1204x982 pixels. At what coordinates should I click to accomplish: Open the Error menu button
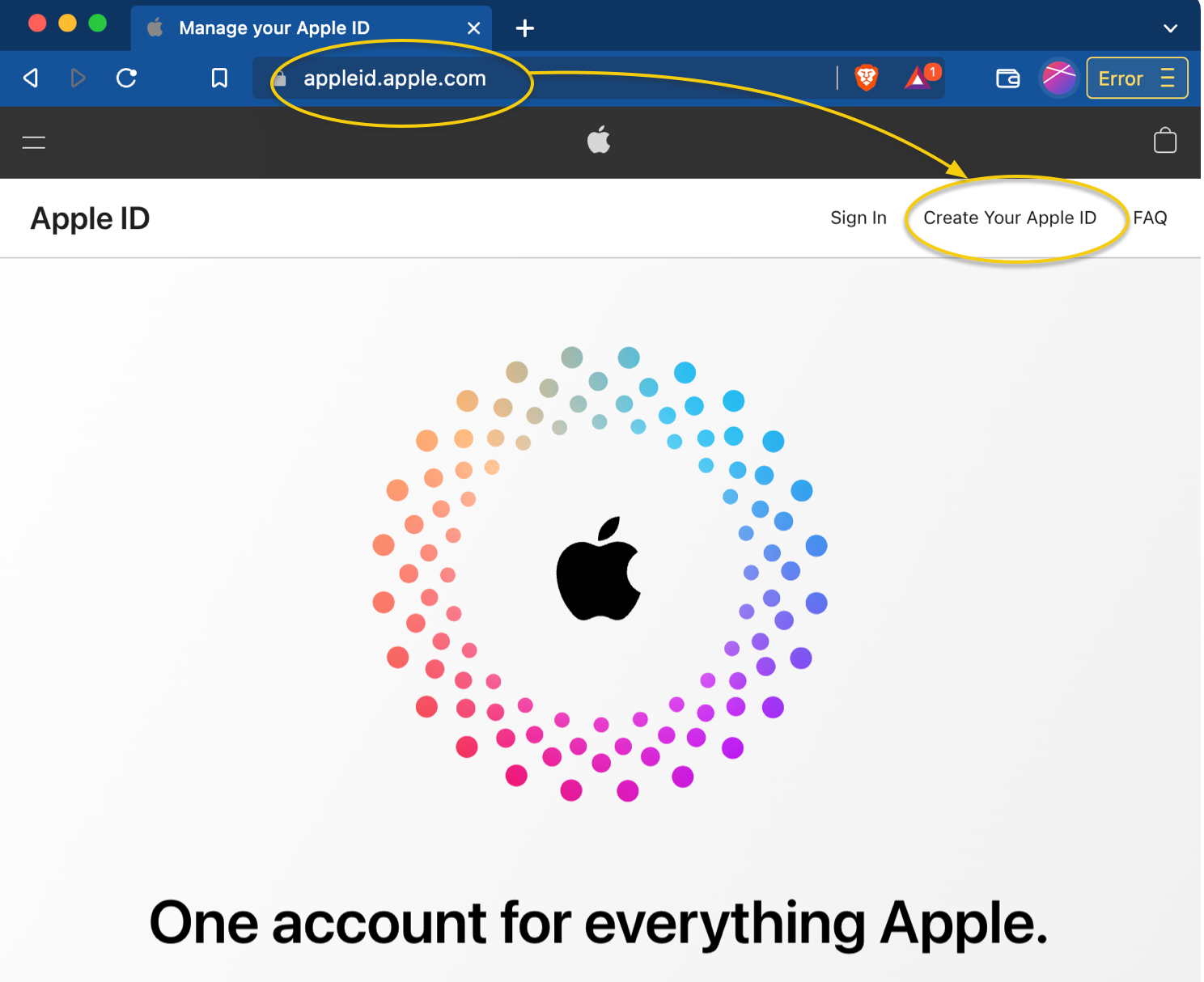pyautogui.click(x=1137, y=78)
